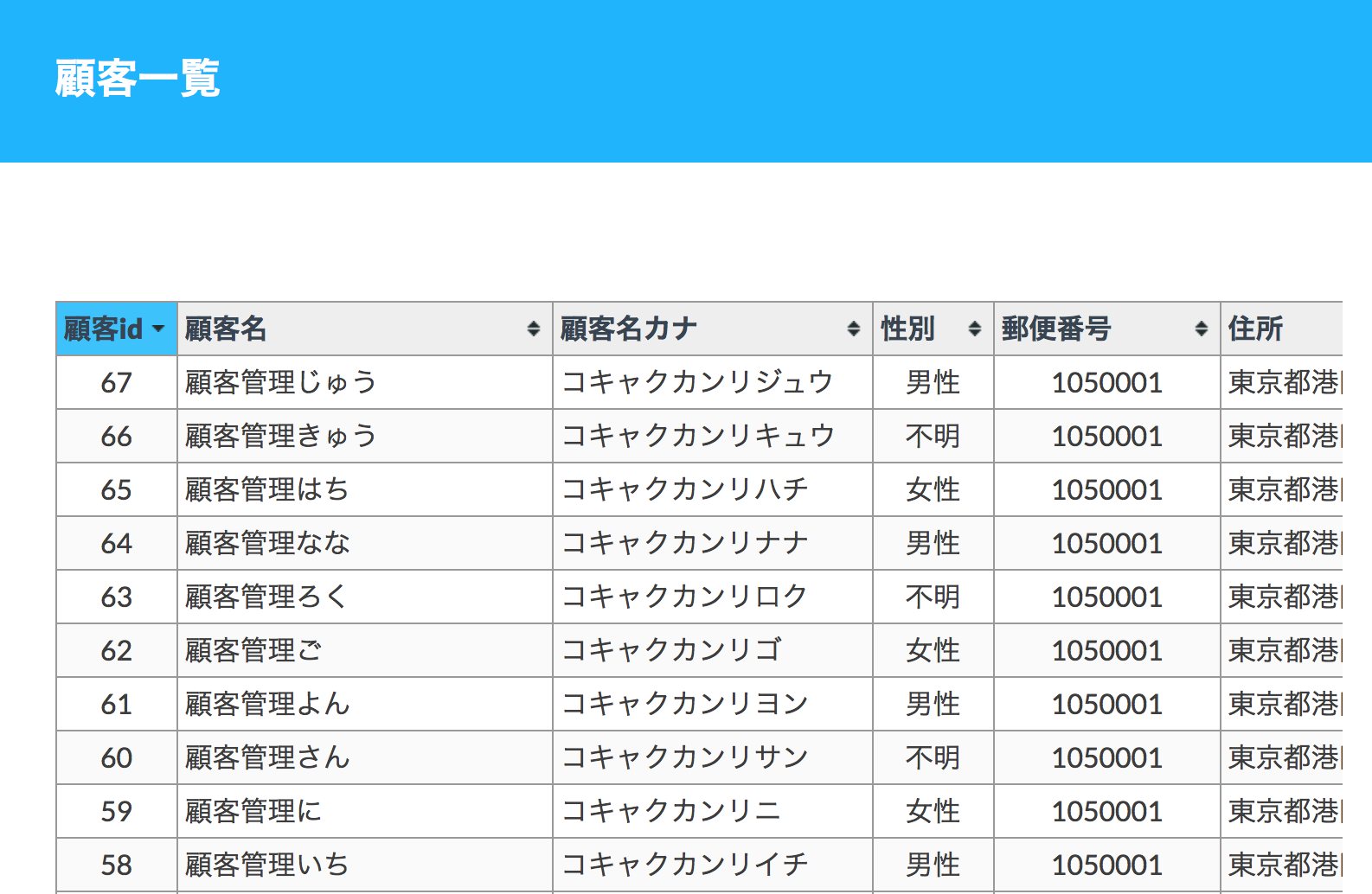This screenshot has width=1372, height=894.
Task: Select row with customer id 65
Action: 117,489
